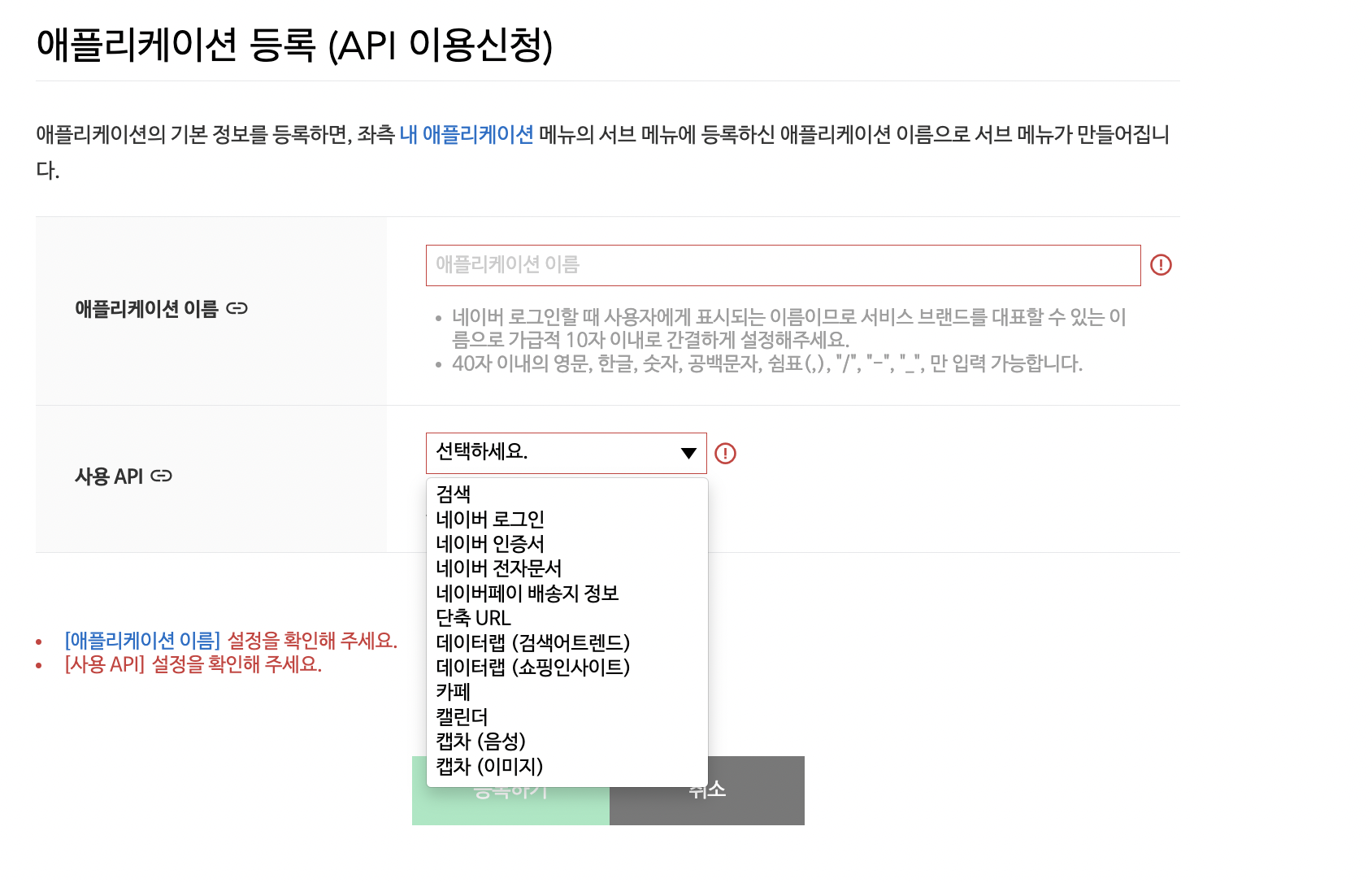Select 캘린더 from API list
Screen dimensions: 1372x883
pyautogui.click(x=567, y=716)
